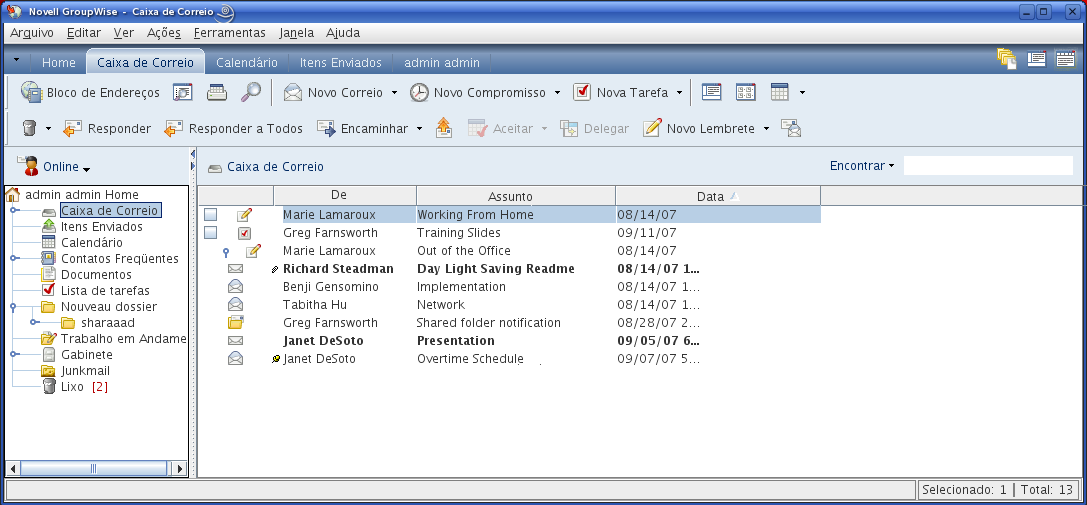Screen dimensions: 1087x505
Task: Open the Ações menu
Action: [x=164, y=33]
